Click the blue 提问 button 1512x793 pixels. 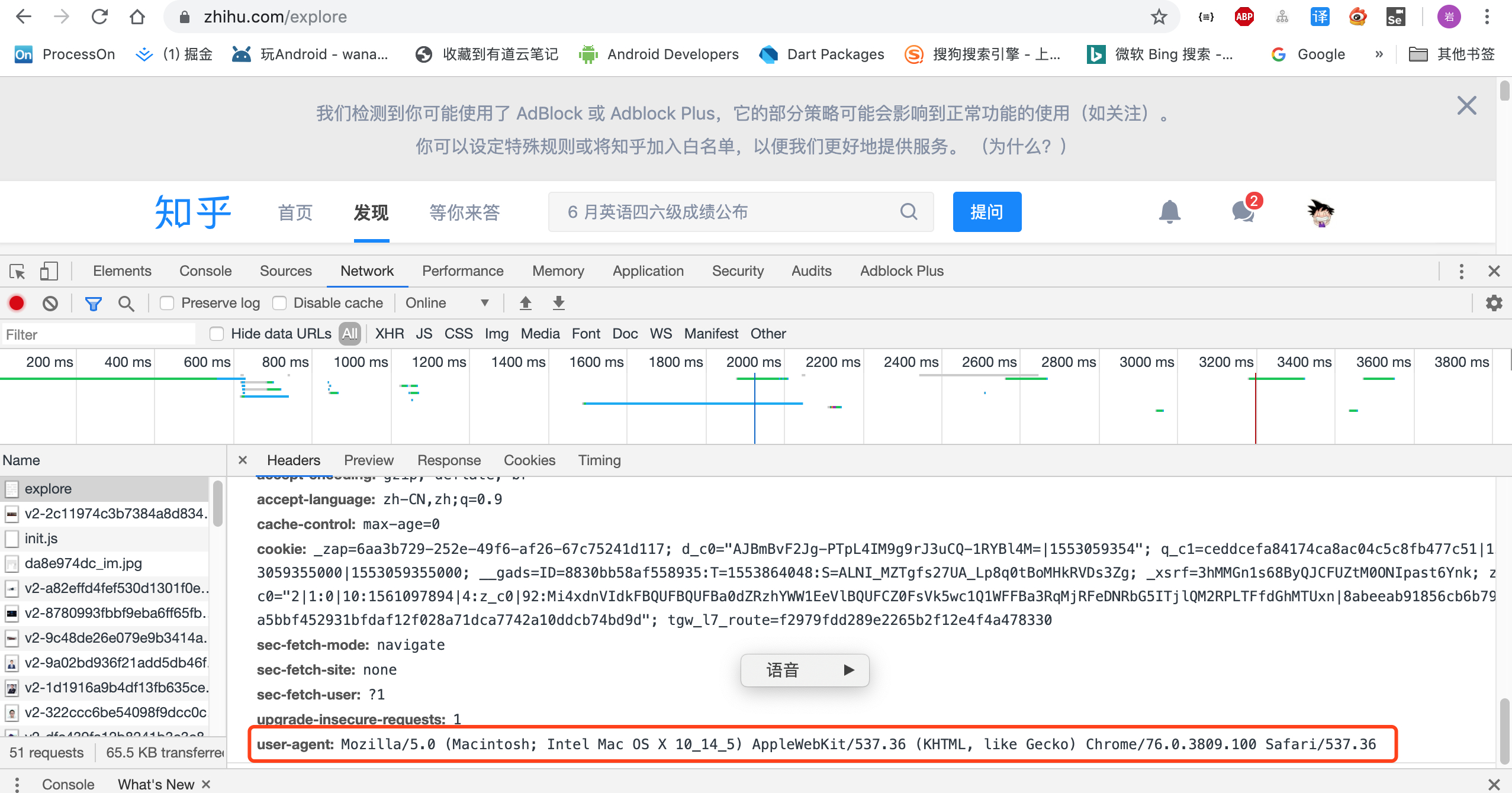[986, 212]
